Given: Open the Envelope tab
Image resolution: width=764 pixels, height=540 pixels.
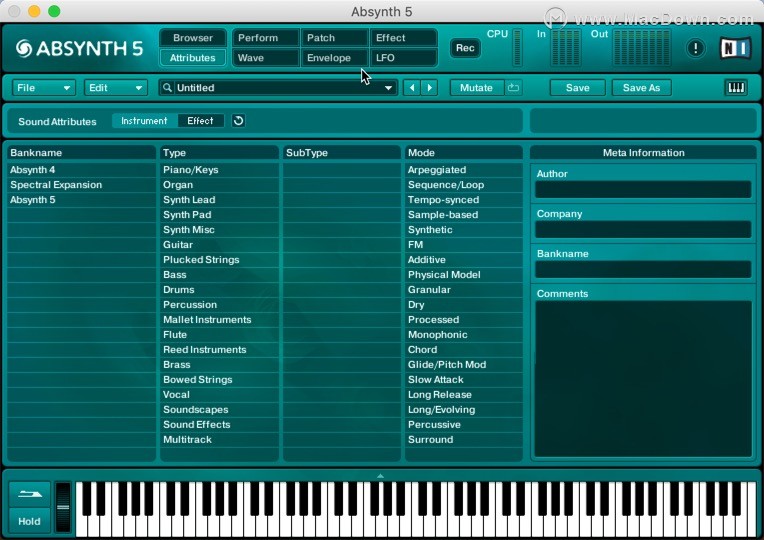Looking at the screenshot, I should [335, 58].
